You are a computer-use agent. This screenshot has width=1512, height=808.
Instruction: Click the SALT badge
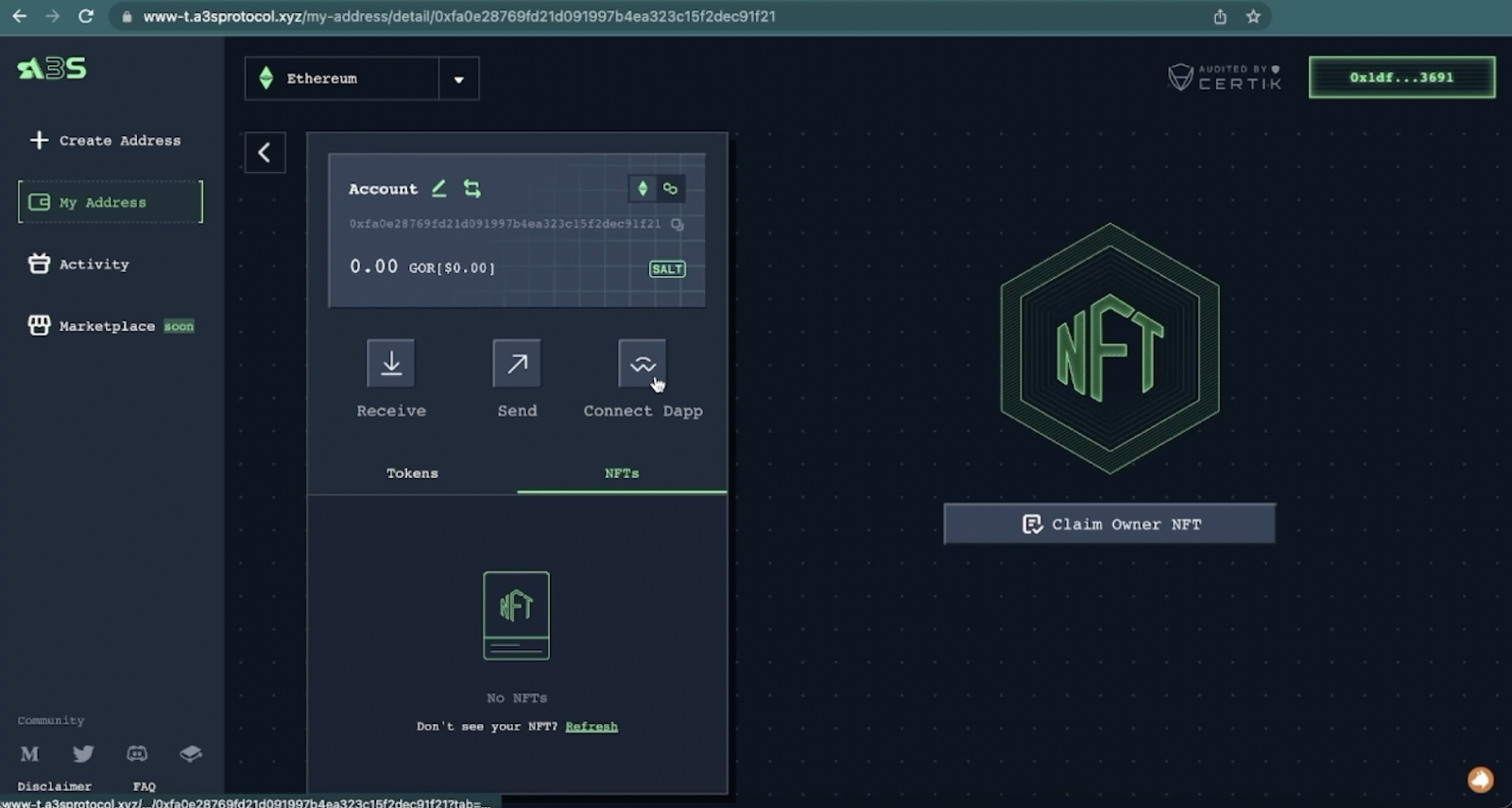point(667,268)
